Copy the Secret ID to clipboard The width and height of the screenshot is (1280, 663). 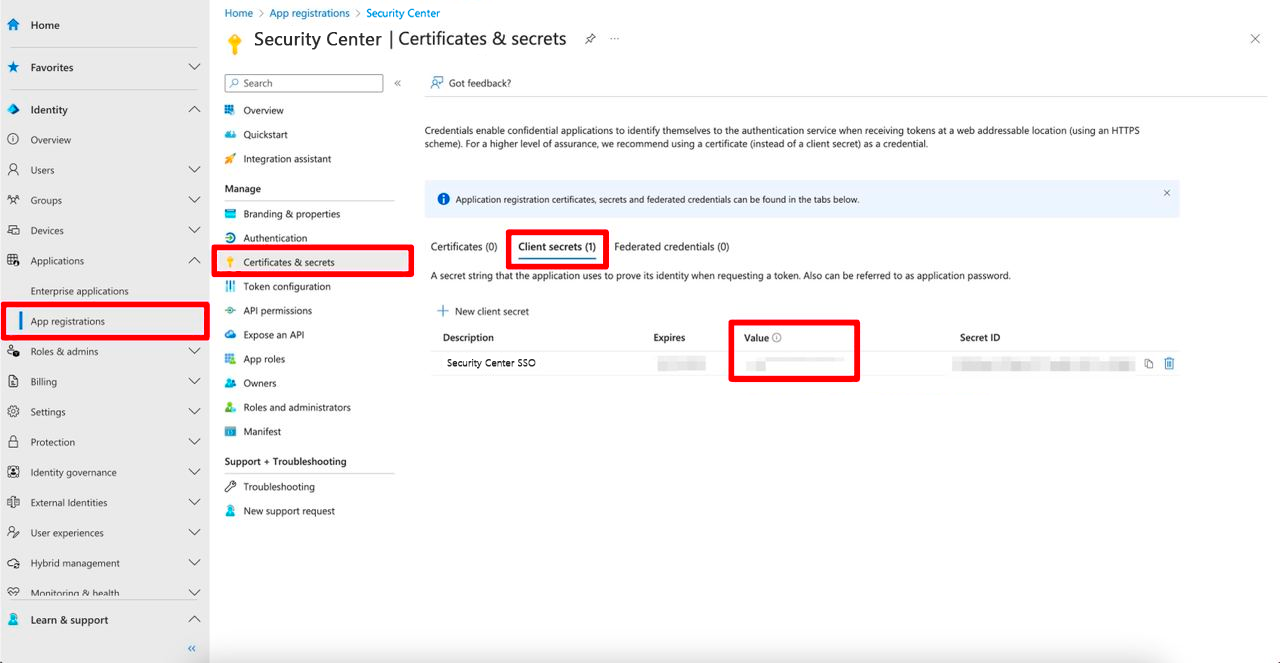point(1148,364)
